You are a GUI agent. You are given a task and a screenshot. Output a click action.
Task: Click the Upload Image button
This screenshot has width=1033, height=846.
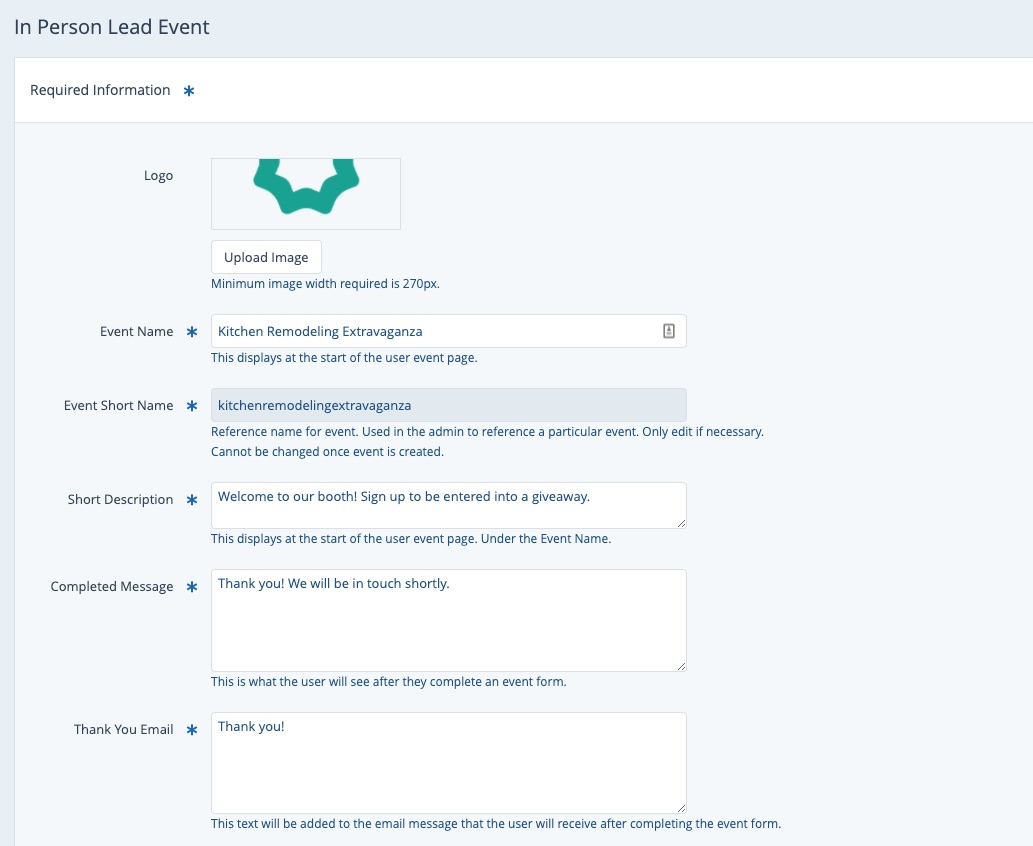pos(266,257)
